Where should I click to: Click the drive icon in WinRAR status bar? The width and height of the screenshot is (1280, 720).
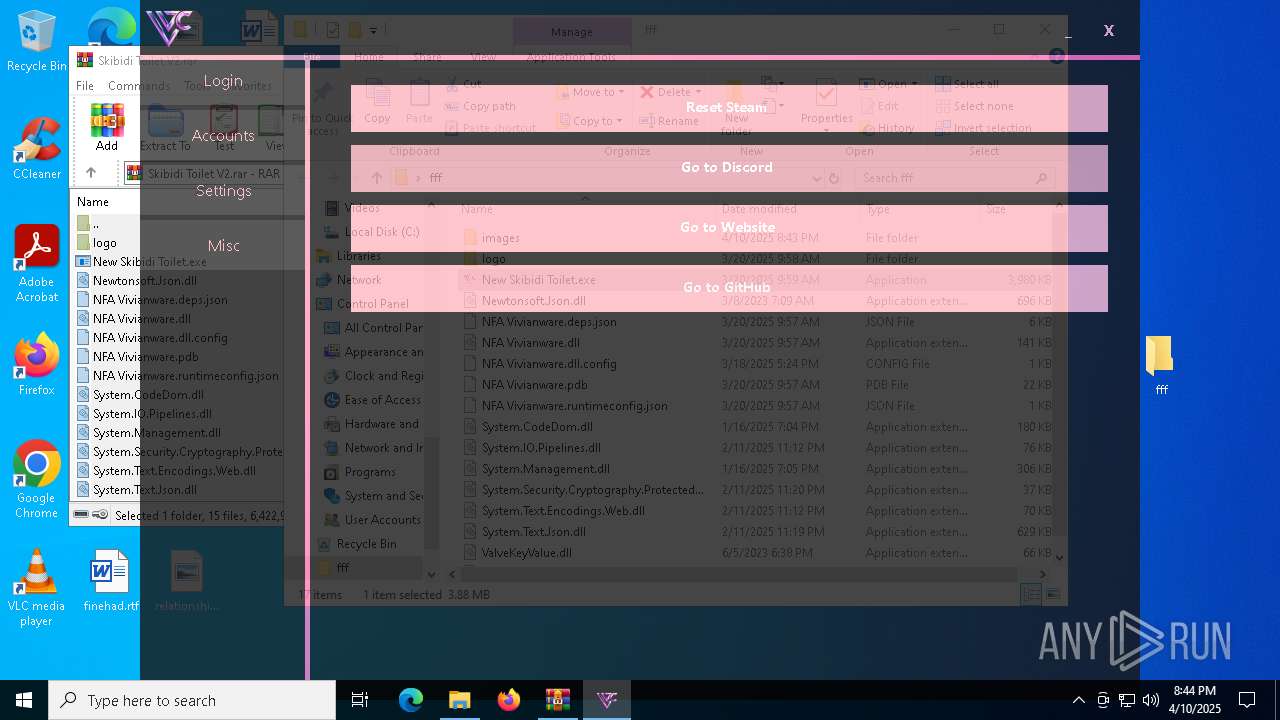[82, 515]
